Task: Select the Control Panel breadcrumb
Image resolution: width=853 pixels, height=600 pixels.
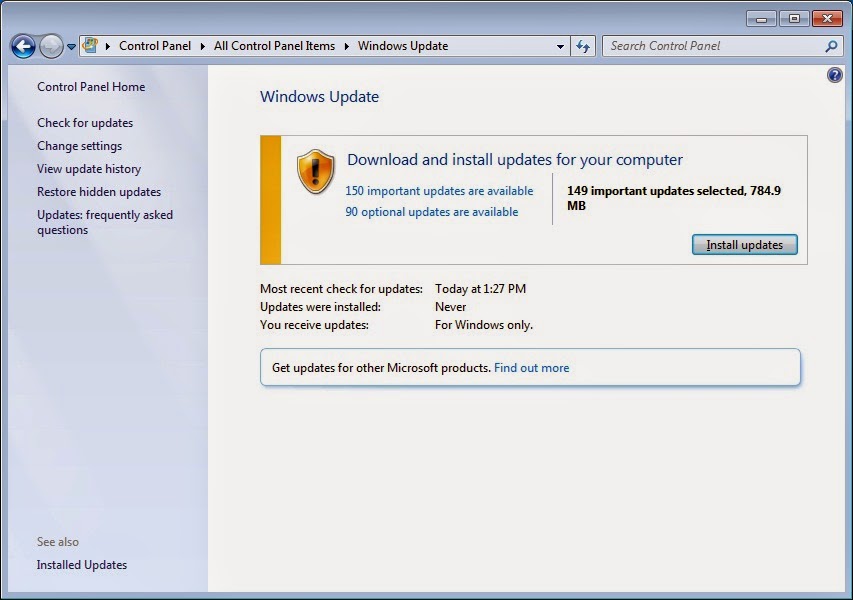Action: click(x=155, y=46)
